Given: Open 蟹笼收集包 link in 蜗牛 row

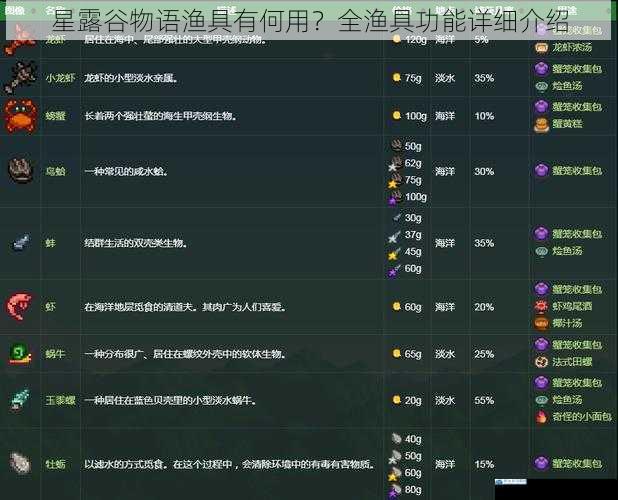Looking at the screenshot, I should pyautogui.click(x=577, y=345).
